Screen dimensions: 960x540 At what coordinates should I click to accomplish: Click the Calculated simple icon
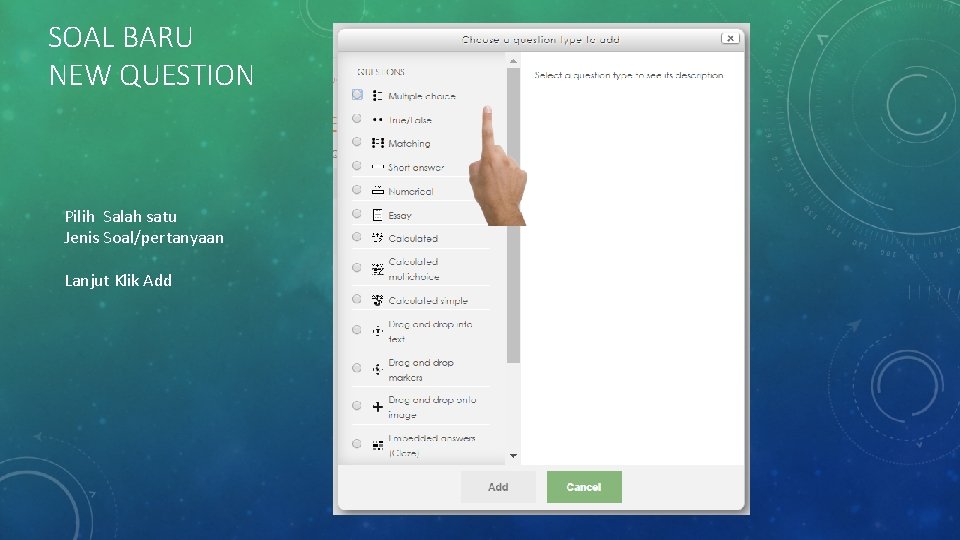pos(378,300)
